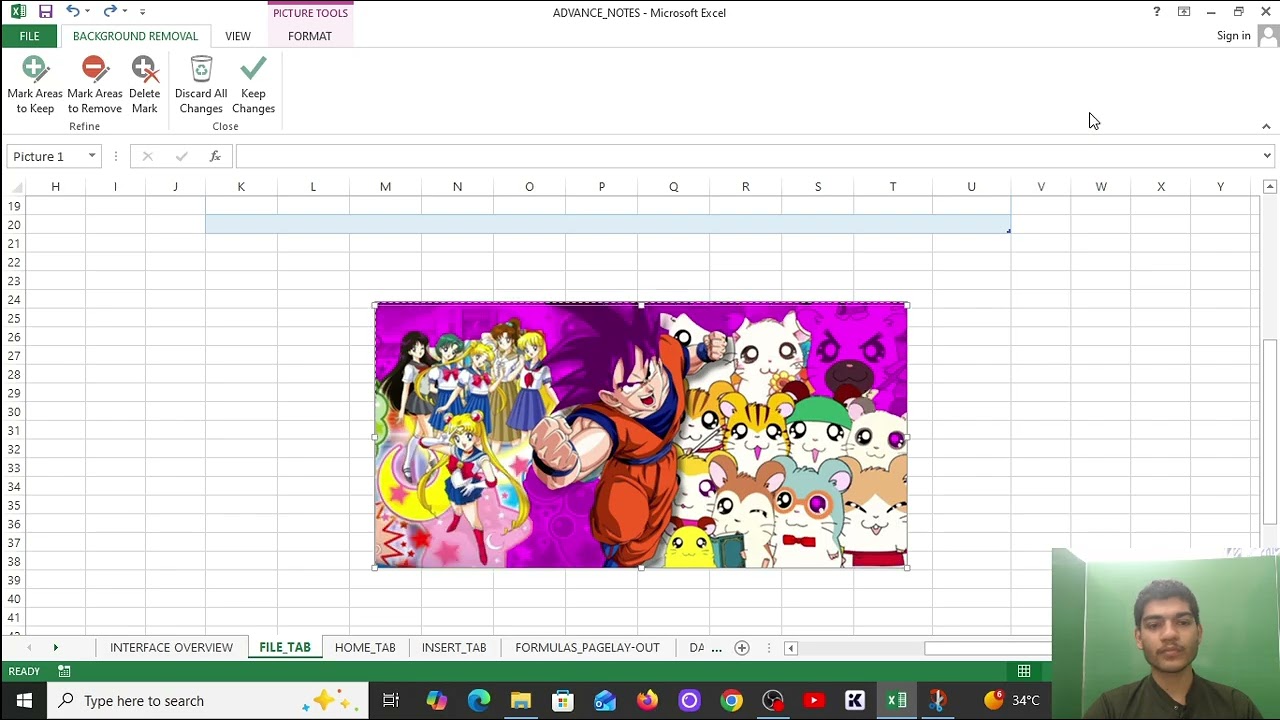Viewport: 1280px width, 720px height.
Task: Open the Windows Start menu
Action: pyautogui.click(x=24, y=700)
